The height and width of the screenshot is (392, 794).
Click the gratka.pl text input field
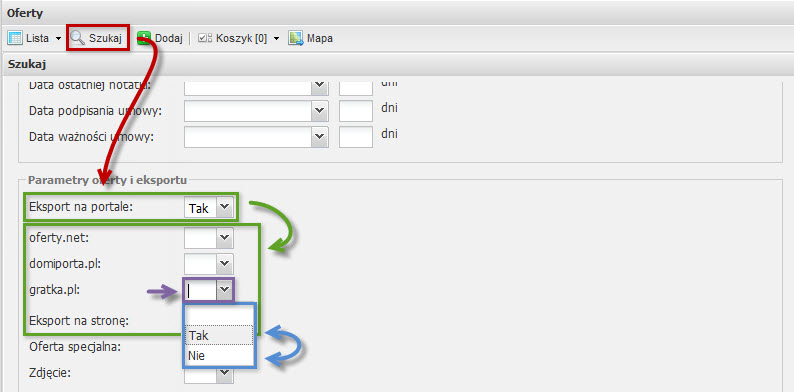[x=201, y=290]
